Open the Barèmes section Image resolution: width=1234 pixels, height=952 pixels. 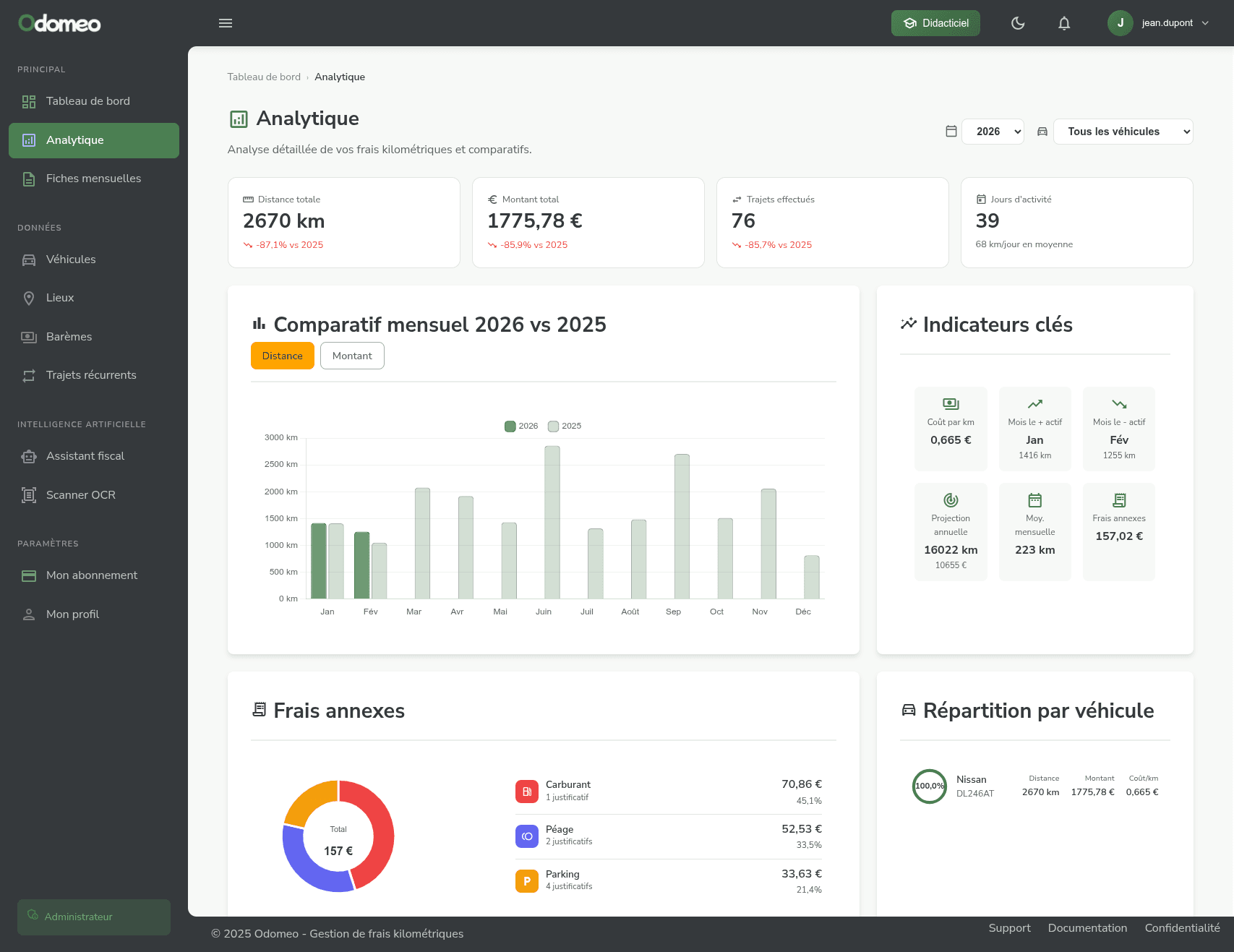pyautogui.click(x=69, y=336)
